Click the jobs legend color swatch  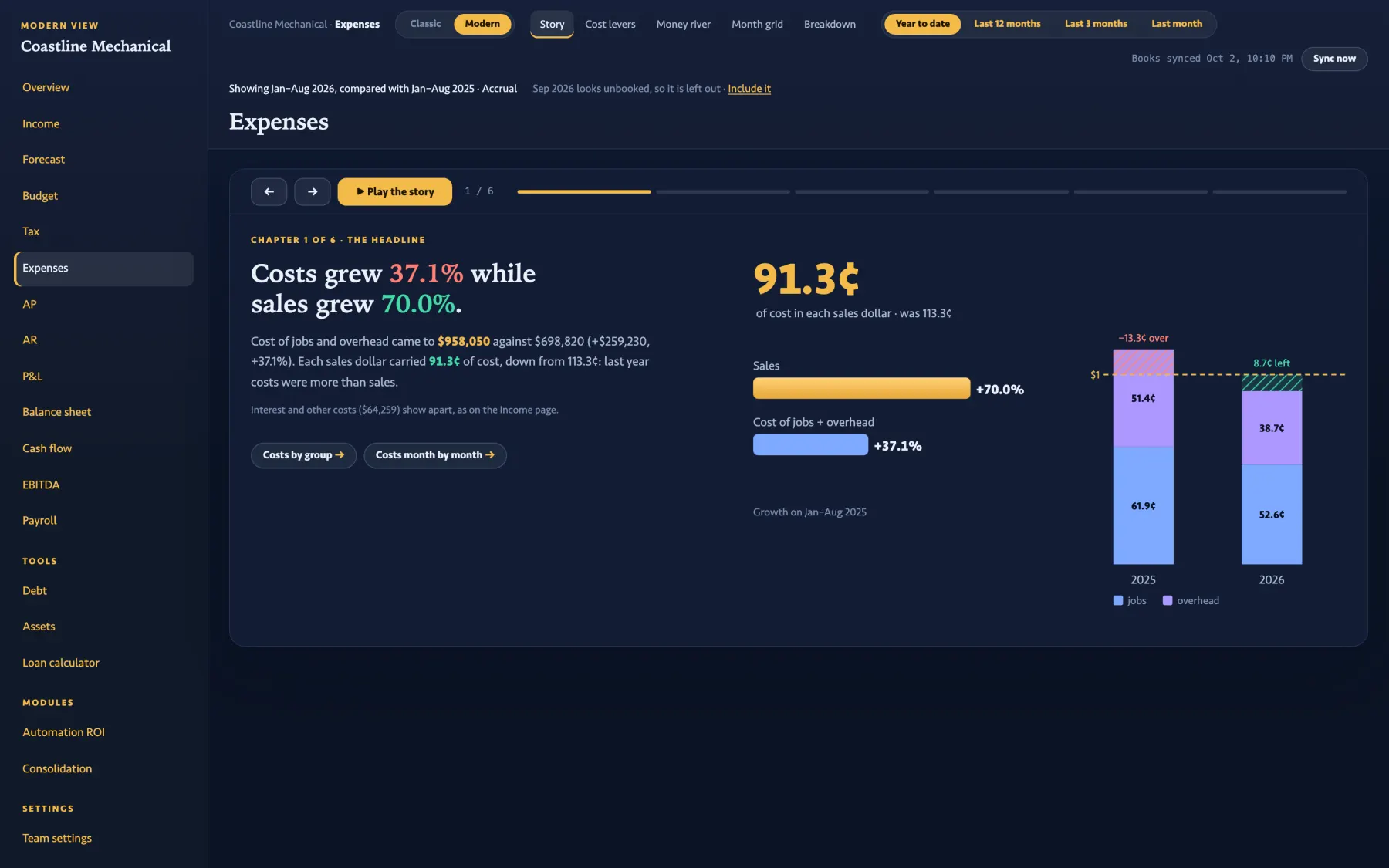tap(1118, 600)
